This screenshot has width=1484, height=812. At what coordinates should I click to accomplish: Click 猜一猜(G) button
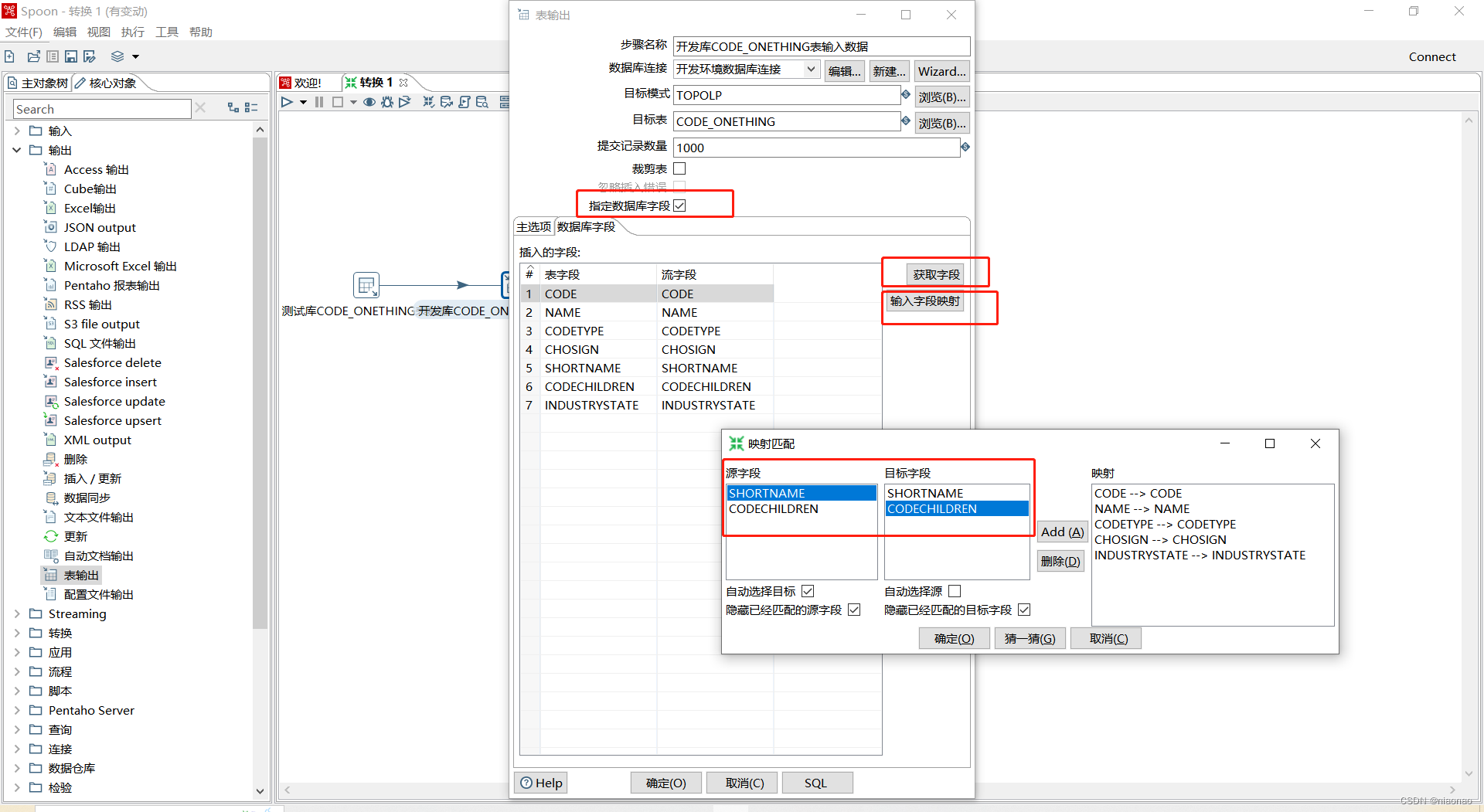click(1030, 638)
